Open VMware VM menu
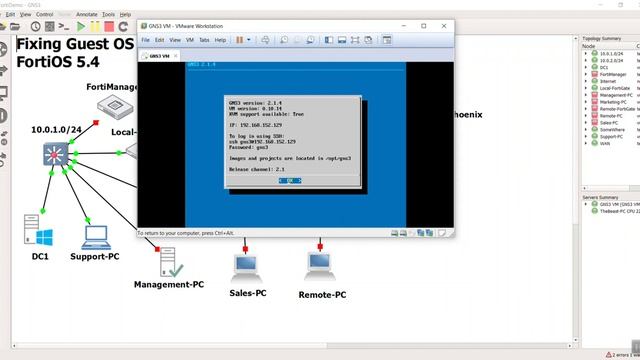 [190, 40]
